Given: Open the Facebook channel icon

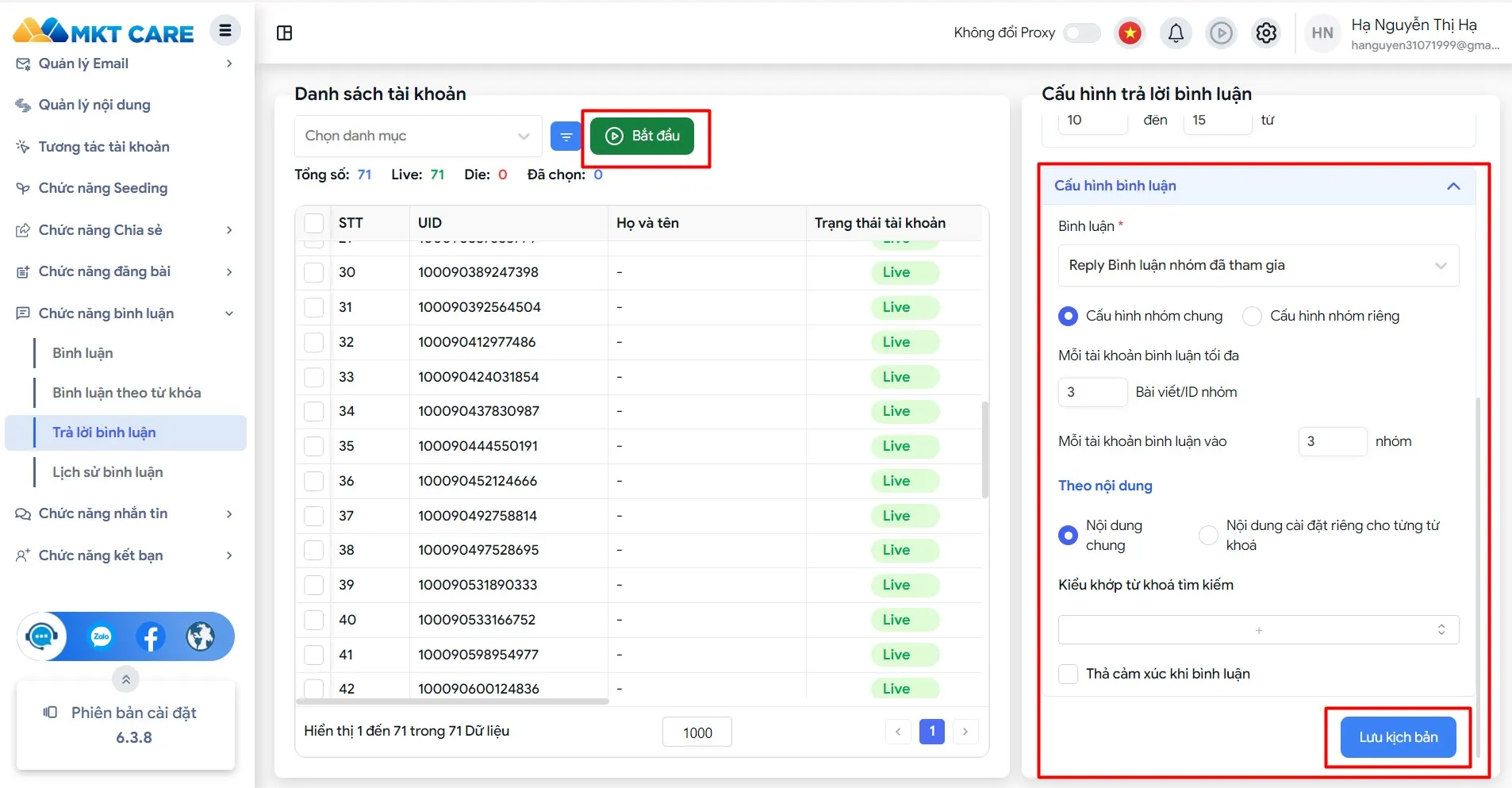Looking at the screenshot, I should [x=151, y=636].
